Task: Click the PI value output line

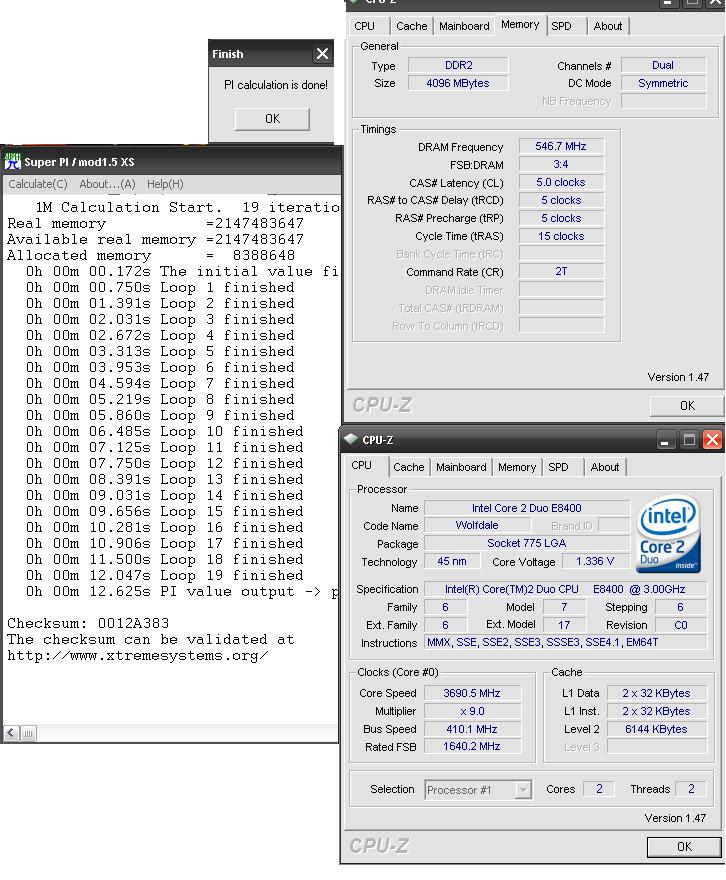Action: [182, 592]
